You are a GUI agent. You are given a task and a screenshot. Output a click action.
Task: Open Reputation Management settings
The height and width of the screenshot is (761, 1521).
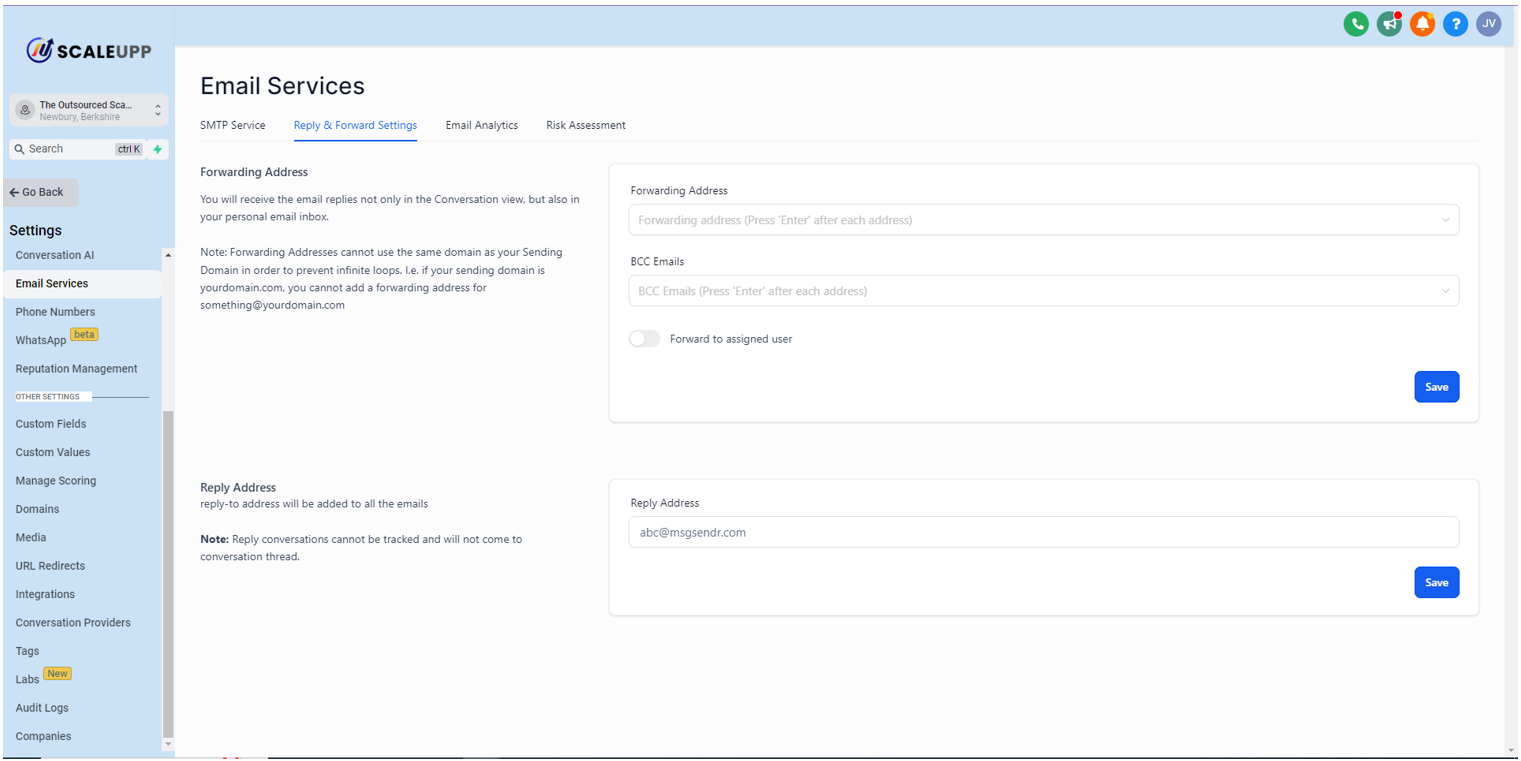pyautogui.click(x=77, y=369)
